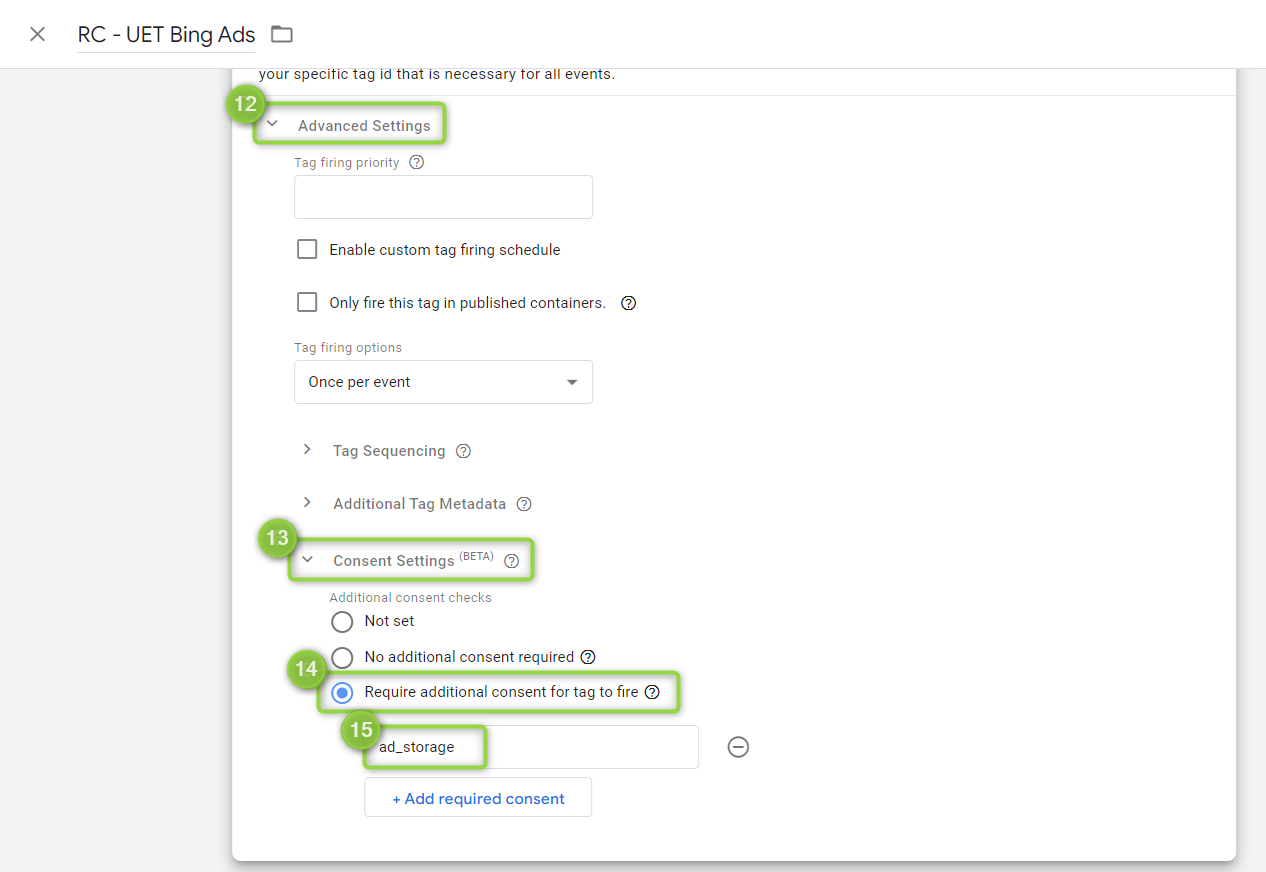Collapse the Advanced Settings section
This screenshot has width=1266, height=872.
tap(272, 126)
